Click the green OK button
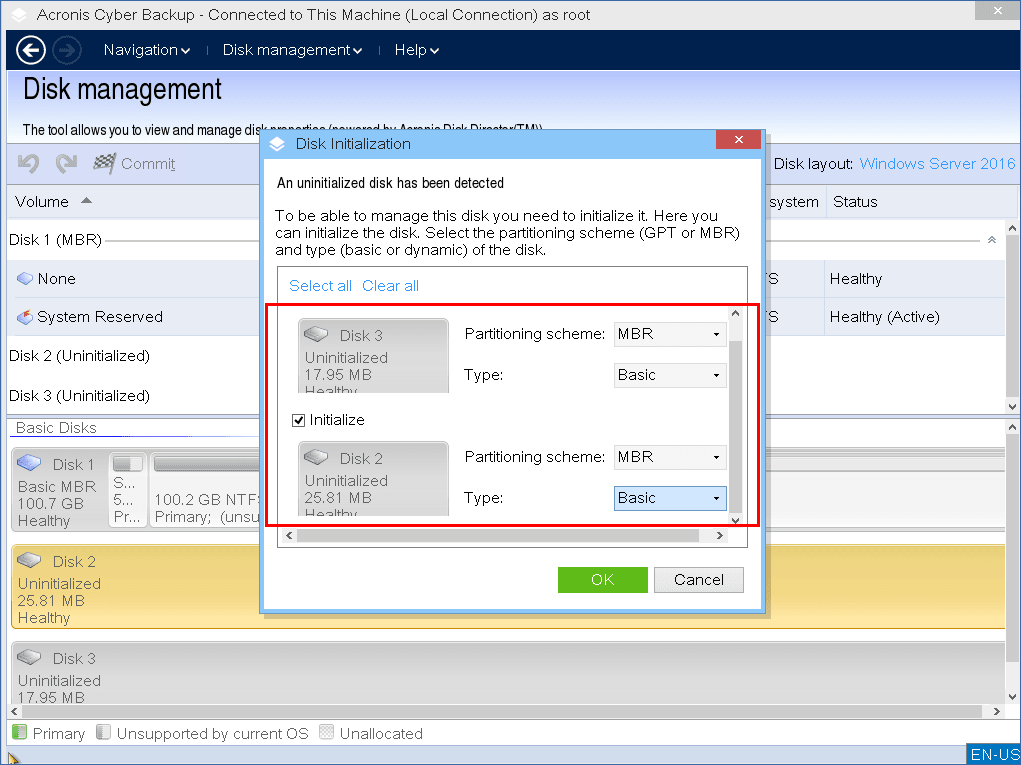 [x=602, y=580]
